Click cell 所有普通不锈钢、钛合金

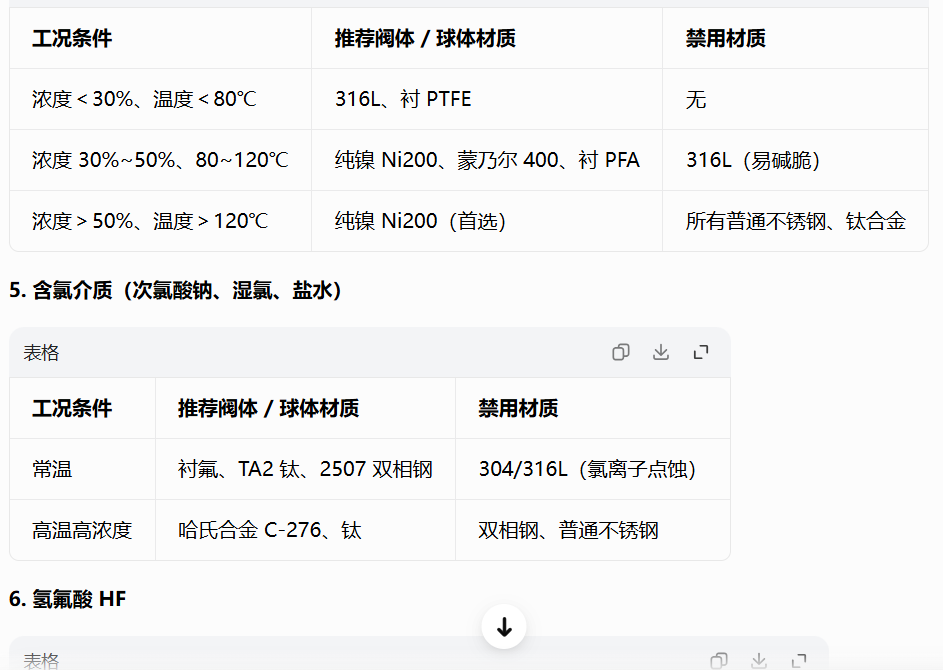click(x=795, y=221)
